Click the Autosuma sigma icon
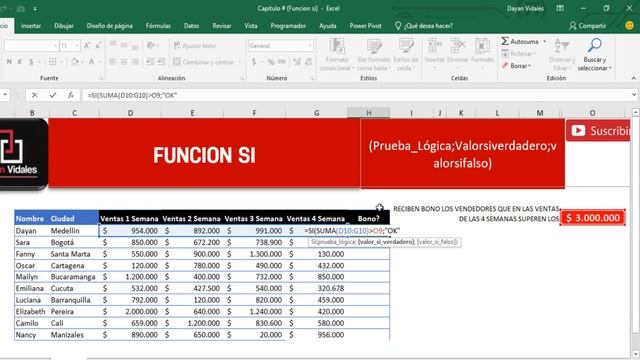The height and width of the screenshot is (360, 640). 505,41
